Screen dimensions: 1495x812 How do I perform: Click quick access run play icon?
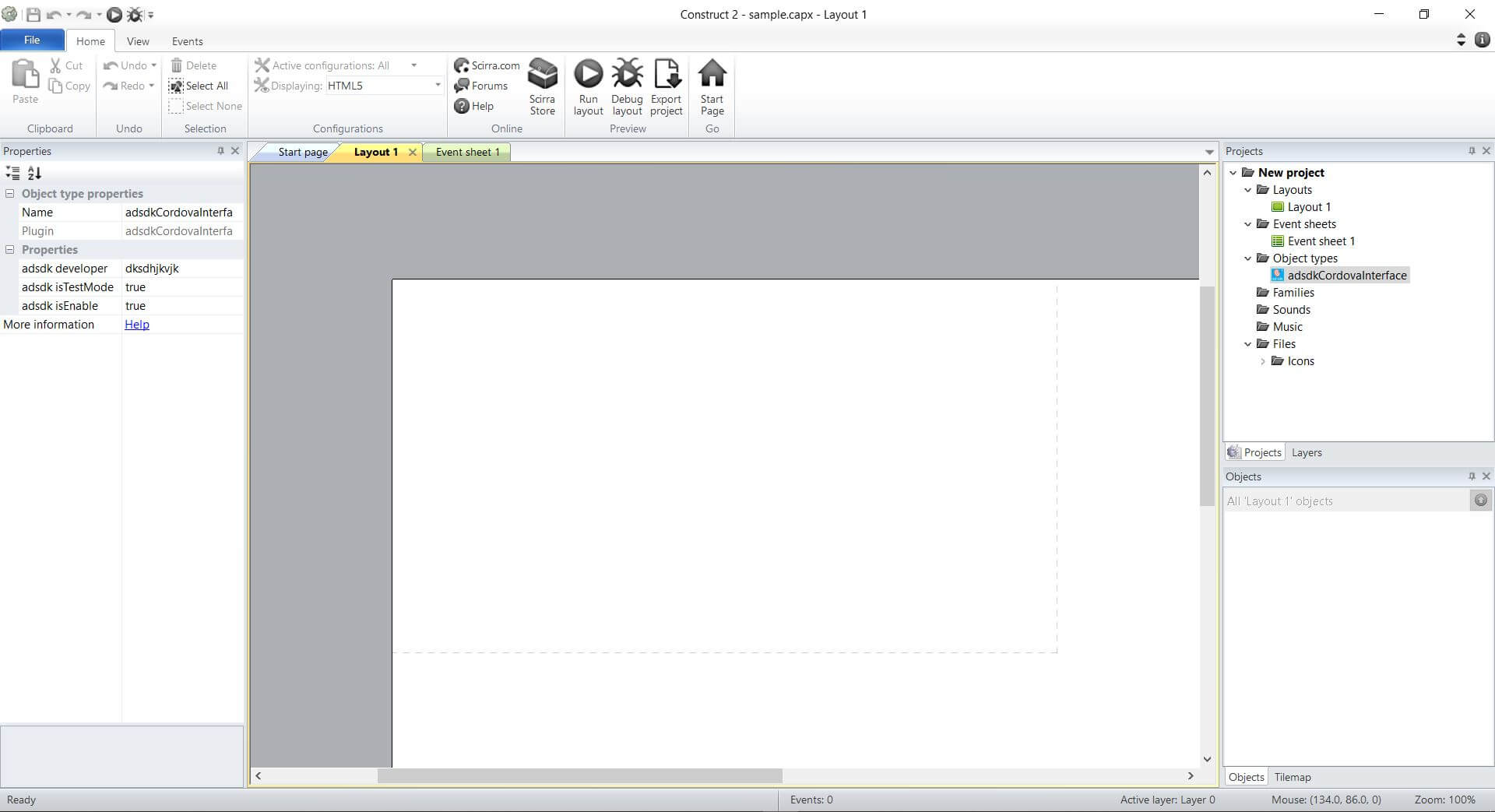point(114,14)
